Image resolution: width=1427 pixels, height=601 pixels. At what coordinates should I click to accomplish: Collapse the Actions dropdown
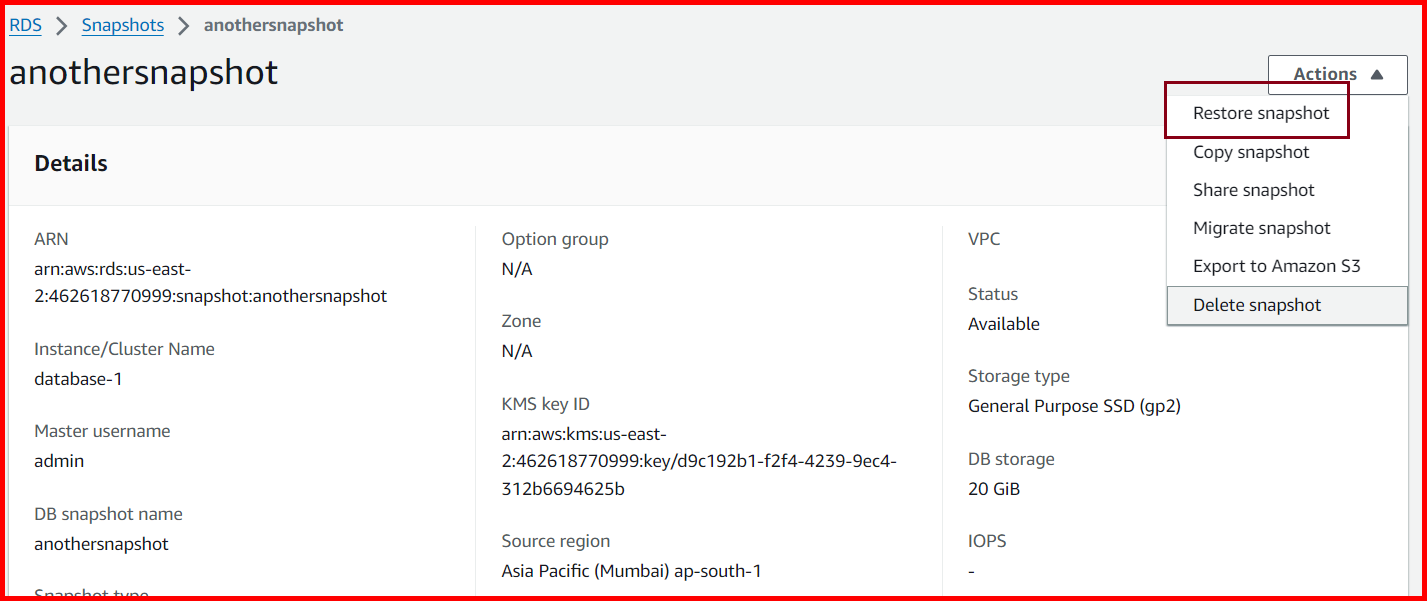coord(1337,74)
